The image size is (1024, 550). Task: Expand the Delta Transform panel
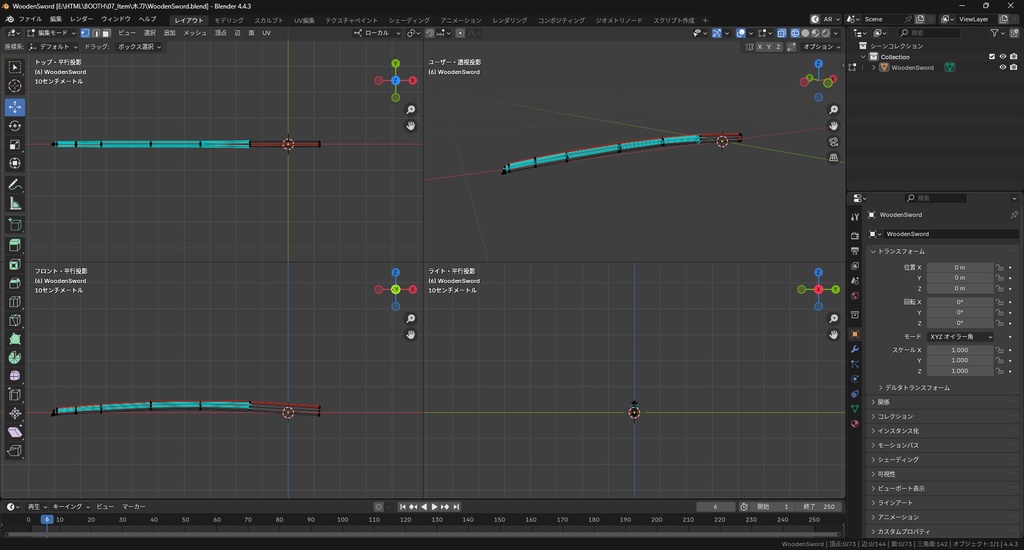917,387
